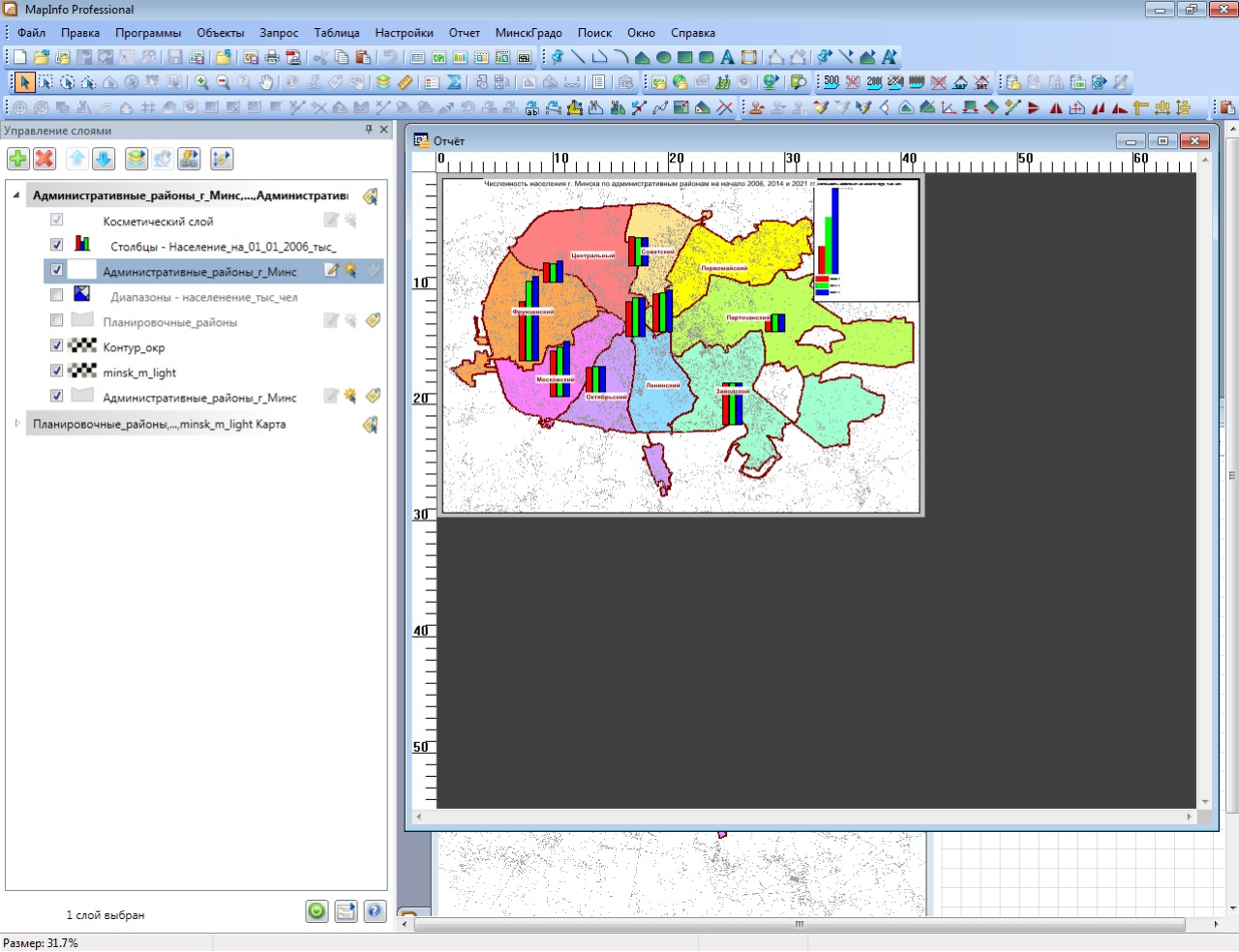Click the Print icon in toolbar
The width and height of the screenshot is (1239, 952).
tap(272, 57)
